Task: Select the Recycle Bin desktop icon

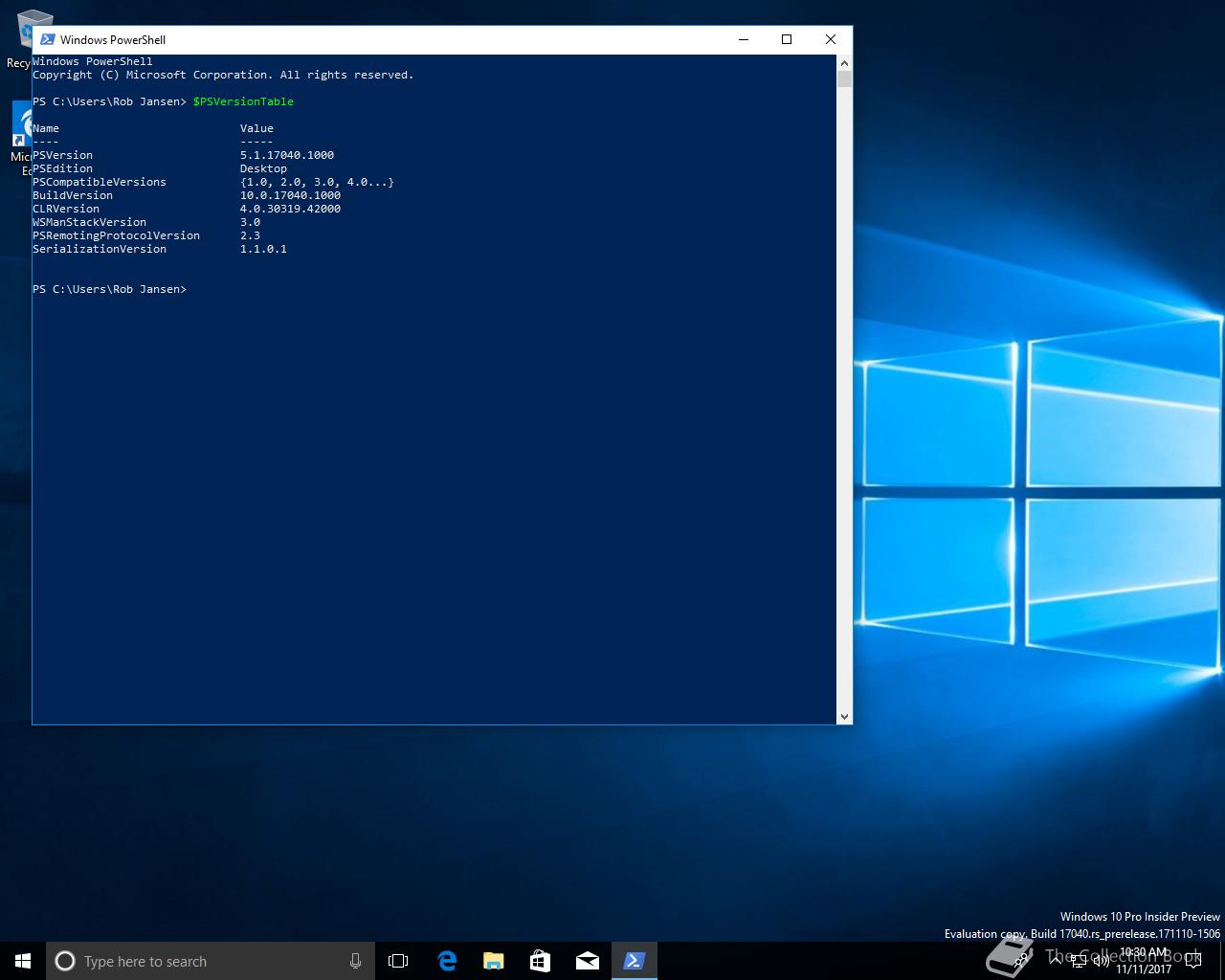Action: click(x=31, y=39)
